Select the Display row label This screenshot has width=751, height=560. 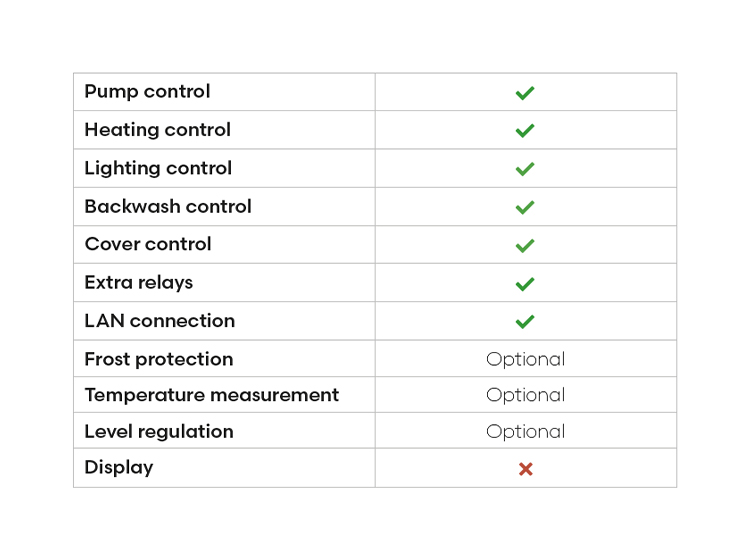119,468
